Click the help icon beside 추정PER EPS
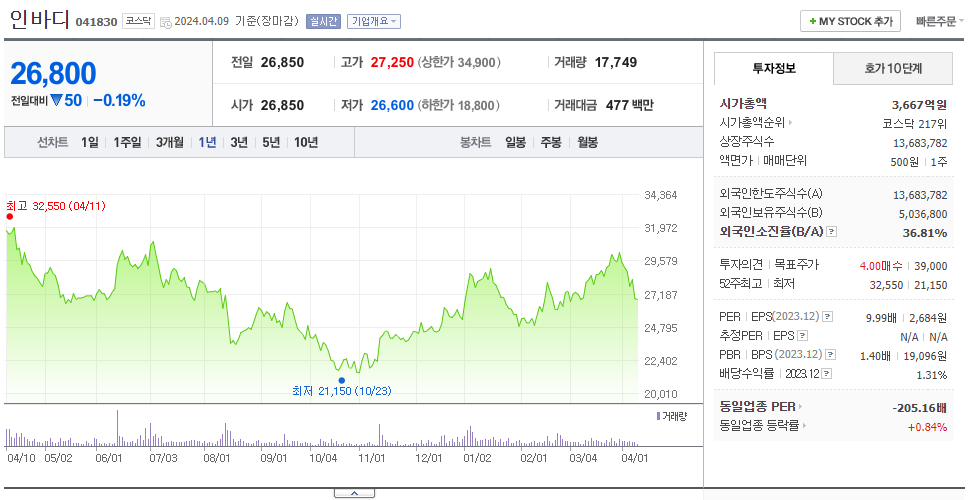The image size is (968, 500). tap(802, 336)
